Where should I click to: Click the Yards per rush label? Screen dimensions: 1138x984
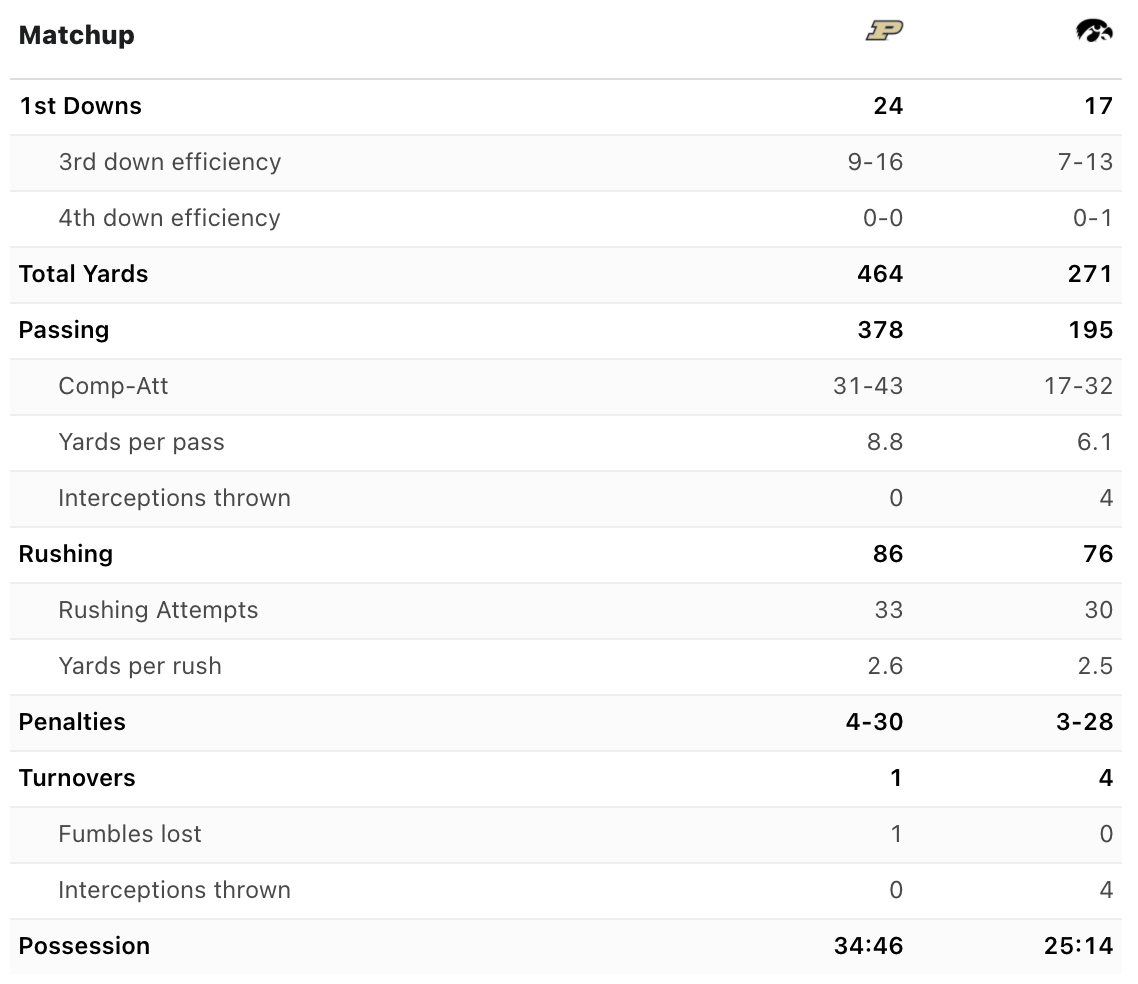coord(140,666)
